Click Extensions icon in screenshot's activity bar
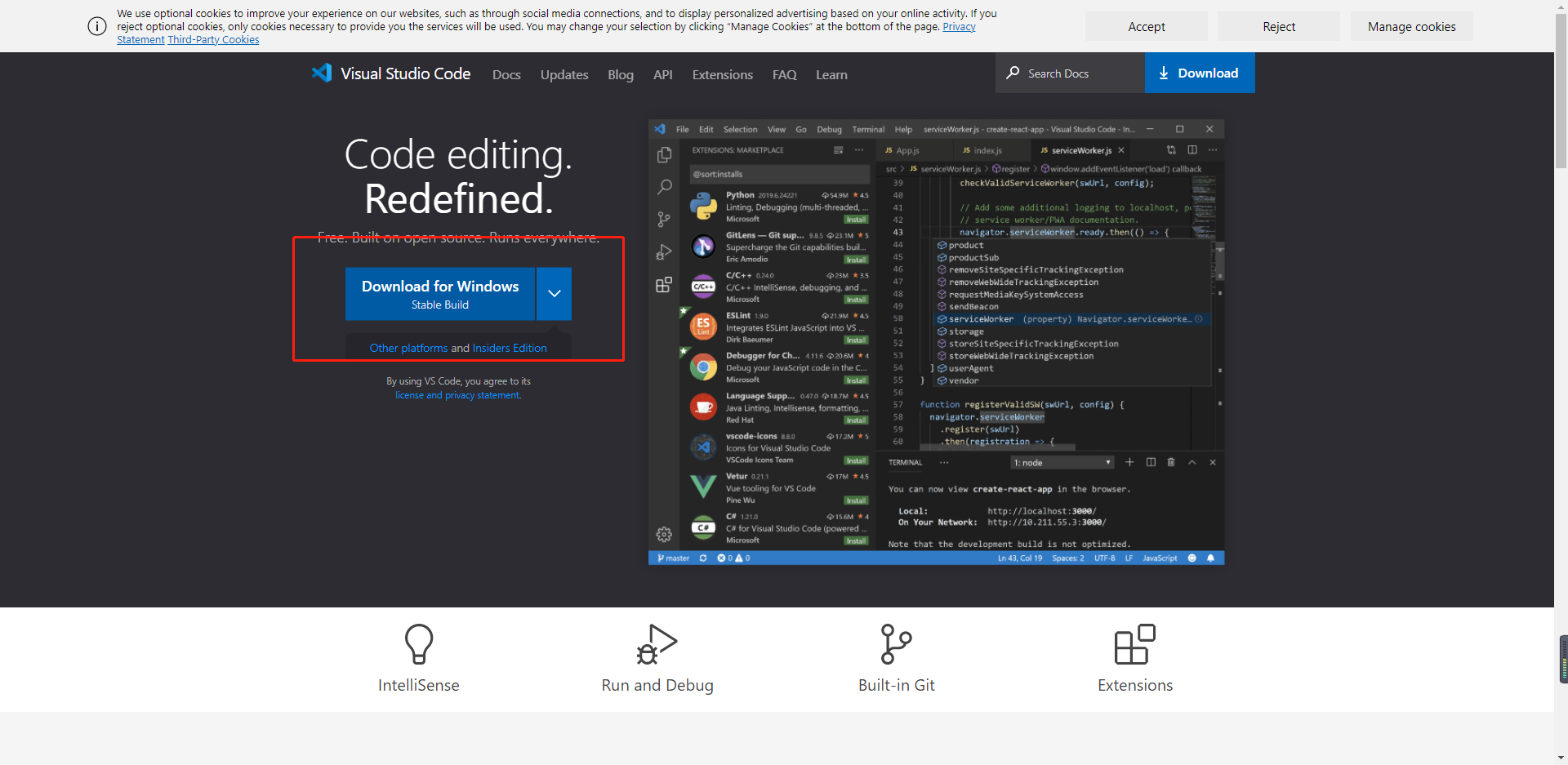This screenshot has width=1568, height=765. 664,285
